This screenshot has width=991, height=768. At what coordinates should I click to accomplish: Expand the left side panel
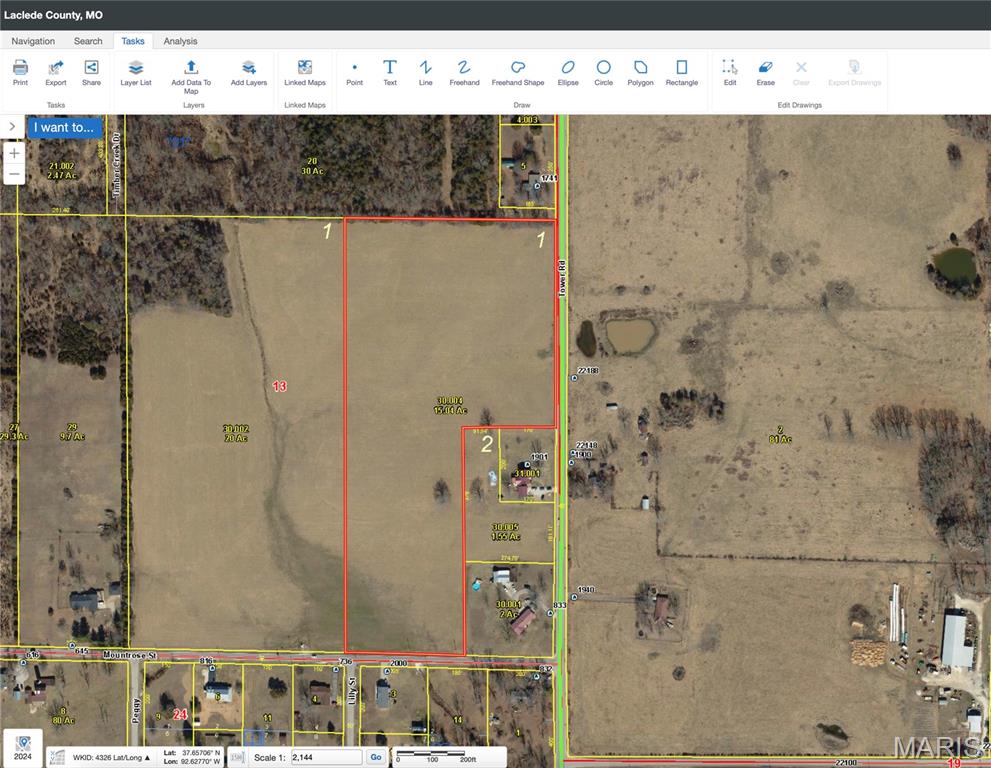[11, 126]
